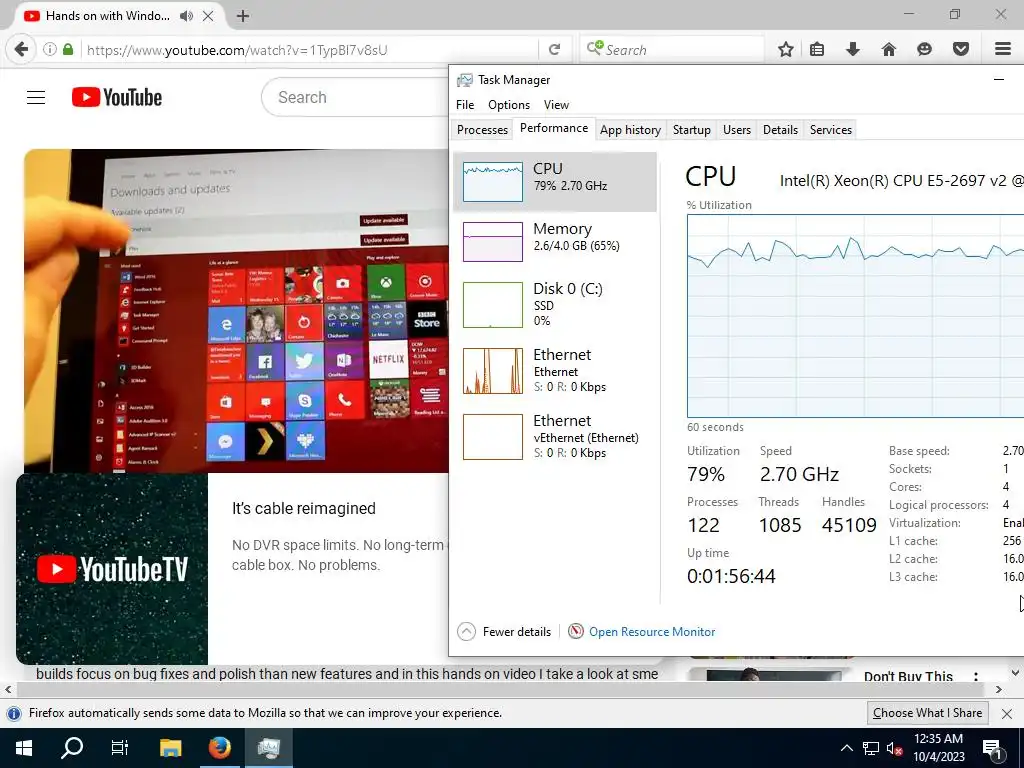
Task: Bookmark this page with the star icon
Action: point(786,50)
